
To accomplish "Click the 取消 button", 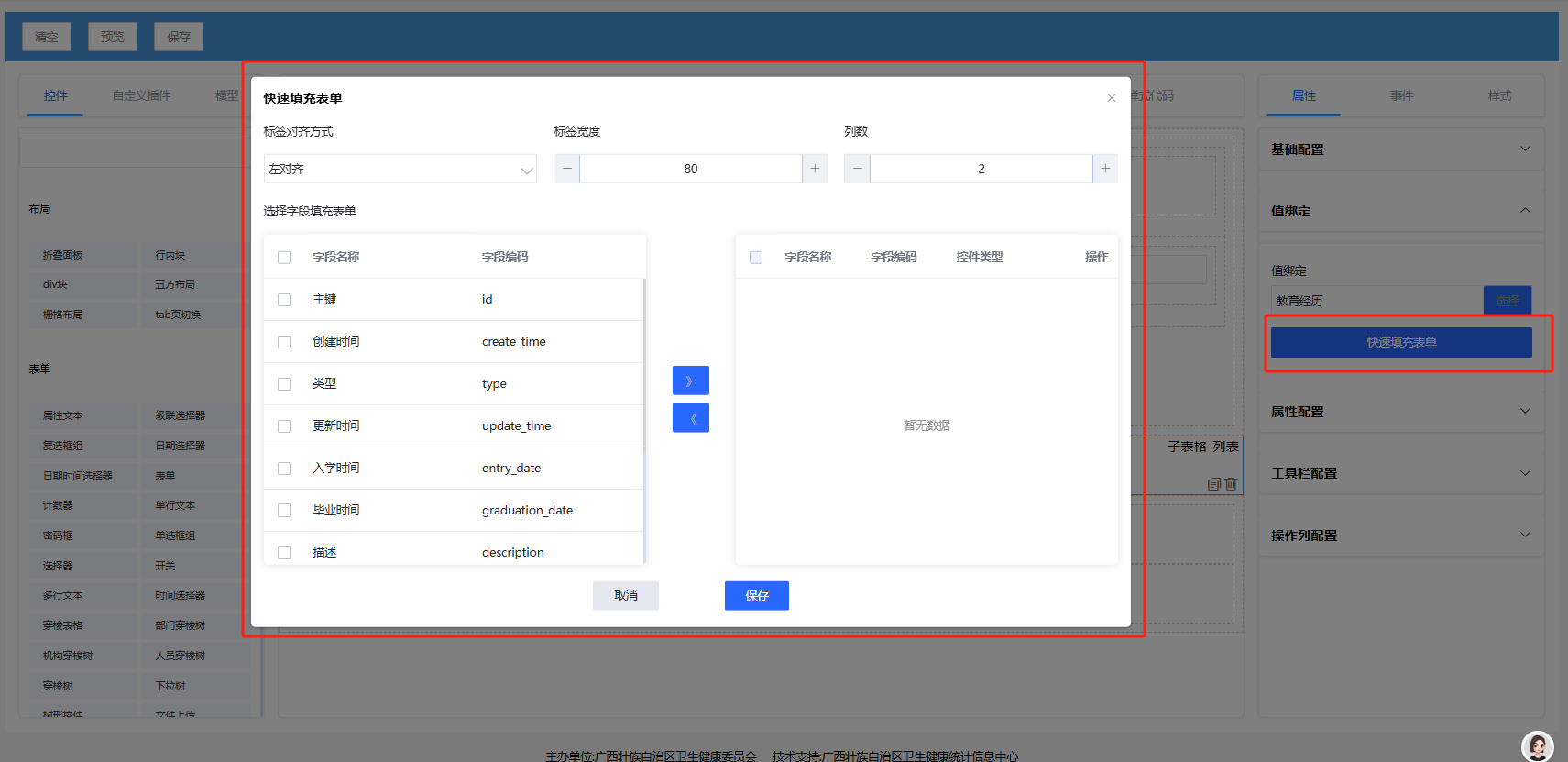I will (625, 596).
